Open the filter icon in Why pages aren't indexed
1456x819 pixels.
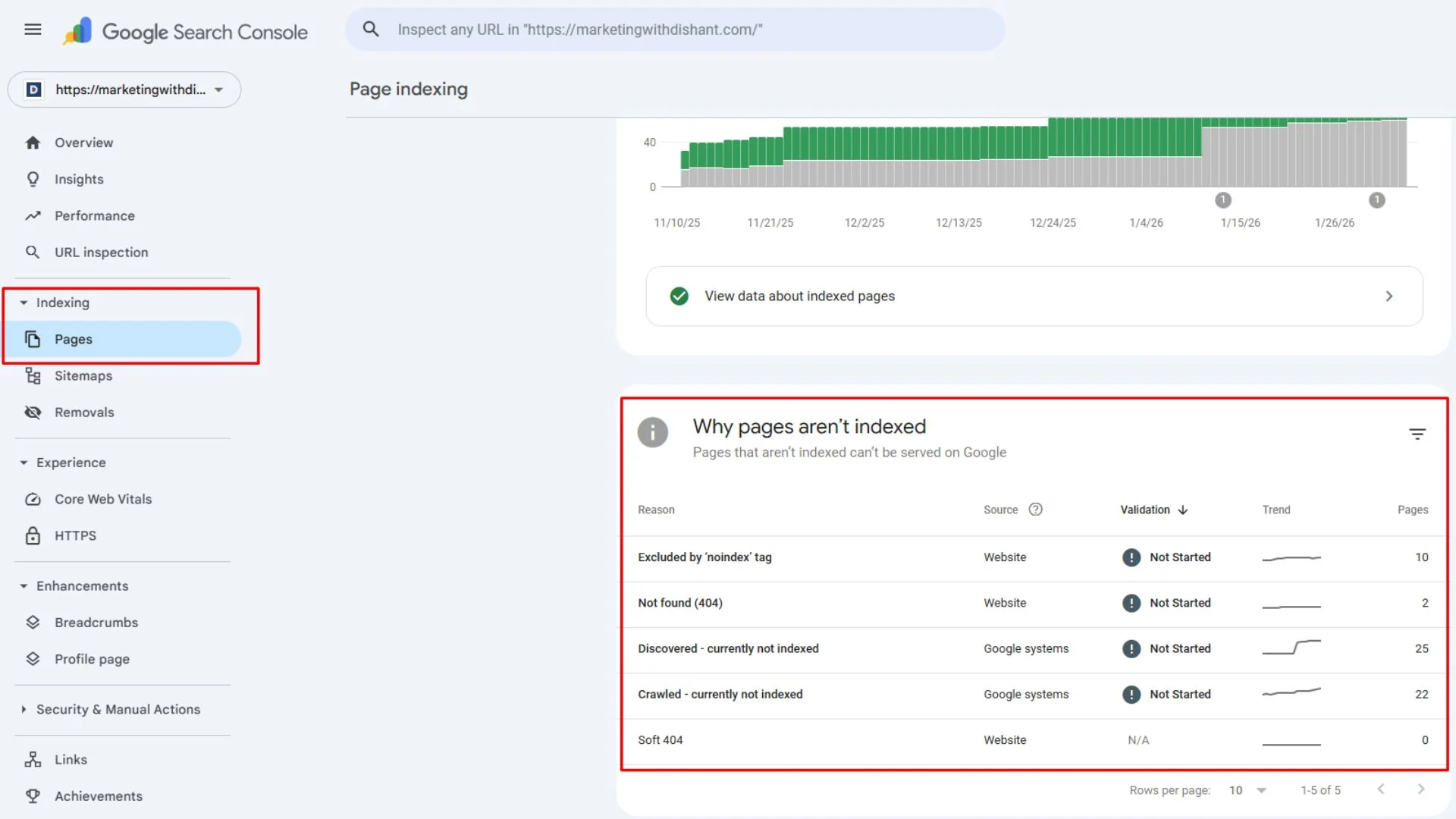click(1418, 434)
